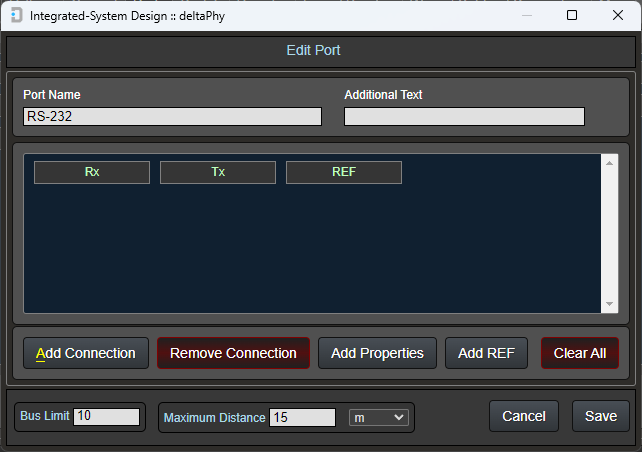Viewport: 642px width, 452px height.
Task: Click the Clear All button
Action: (x=580, y=353)
